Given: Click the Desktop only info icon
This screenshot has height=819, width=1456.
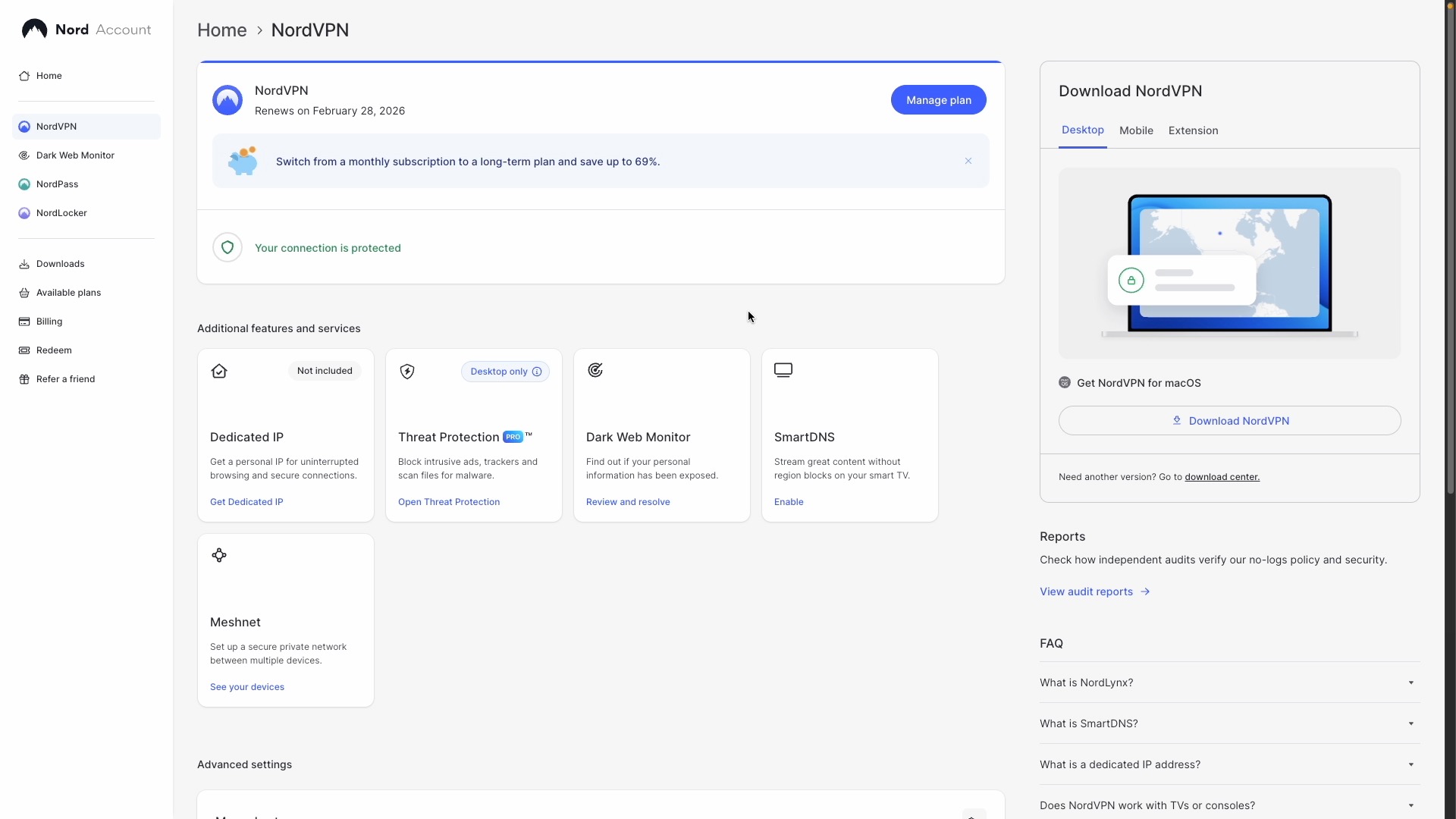Looking at the screenshot, I should coord(537,372).
